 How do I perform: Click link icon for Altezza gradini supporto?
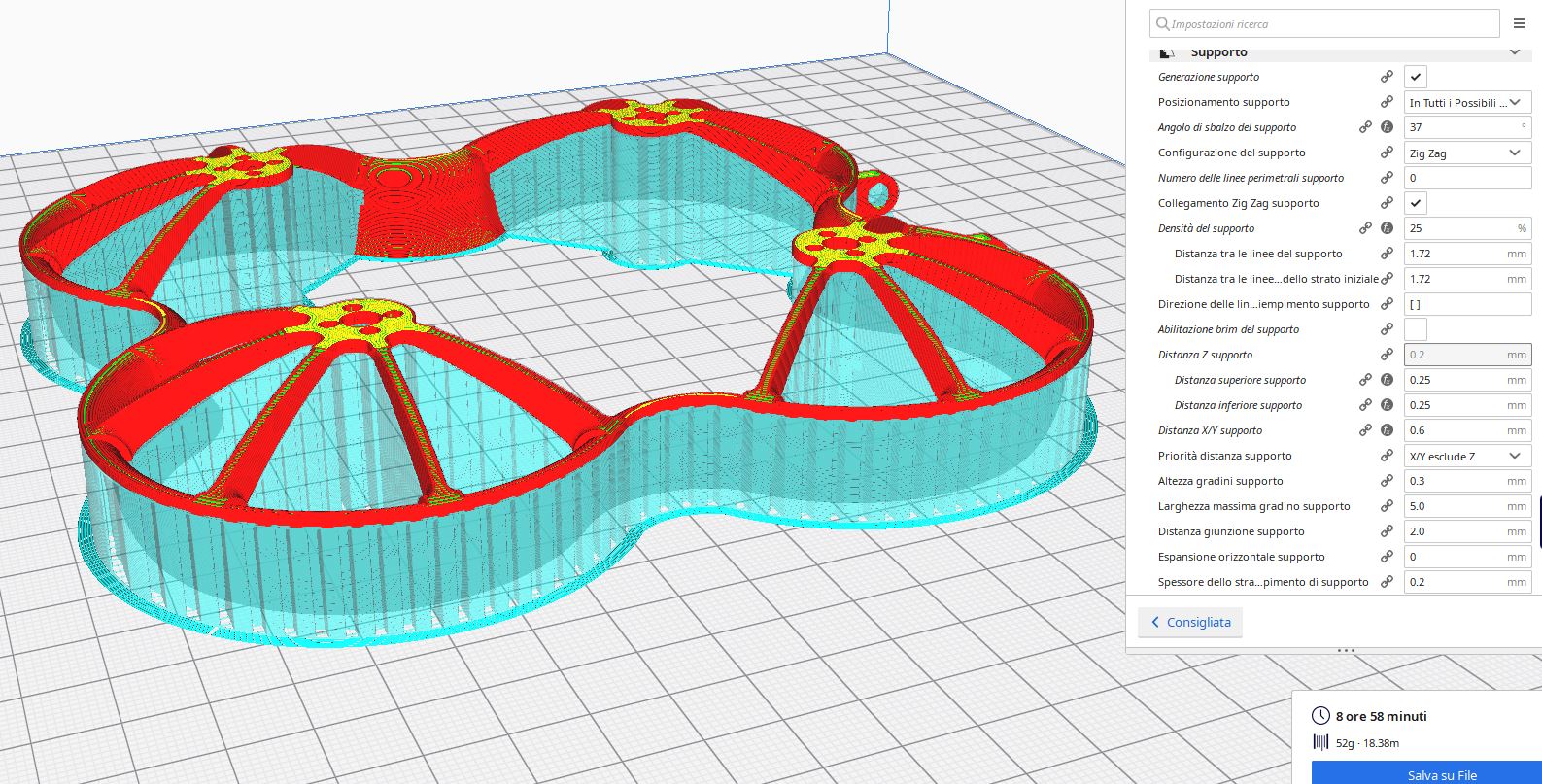1388,481
